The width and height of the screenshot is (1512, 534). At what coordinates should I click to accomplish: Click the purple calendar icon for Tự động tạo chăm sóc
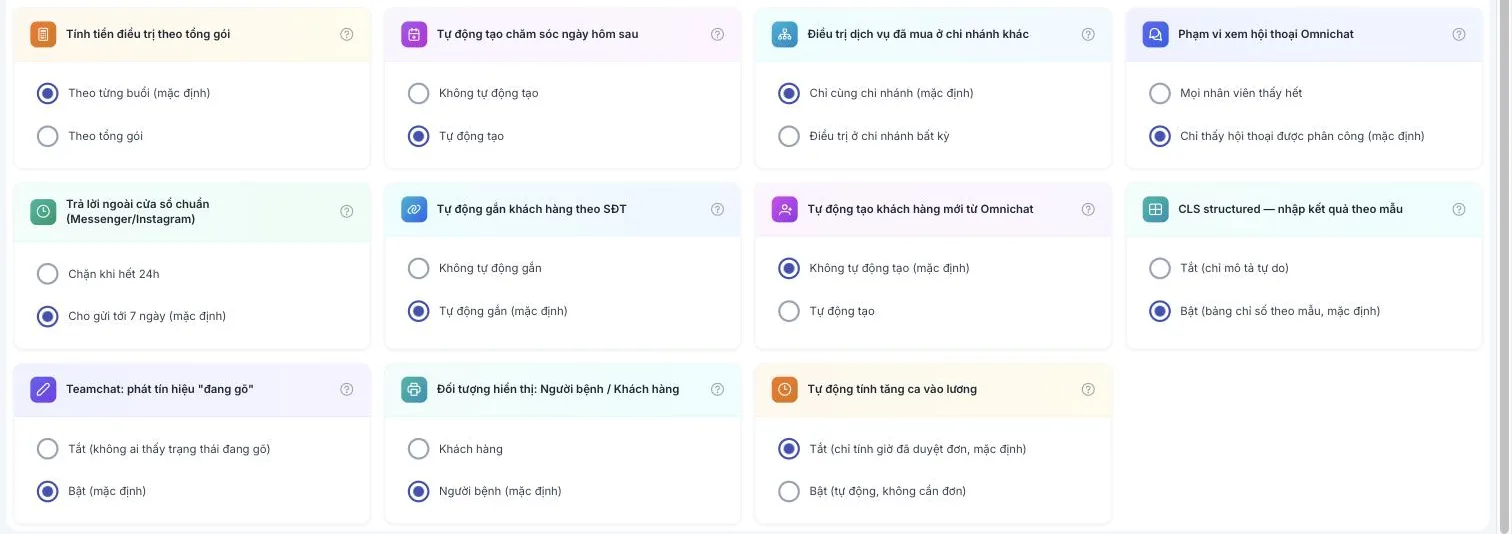click(414, 34)
